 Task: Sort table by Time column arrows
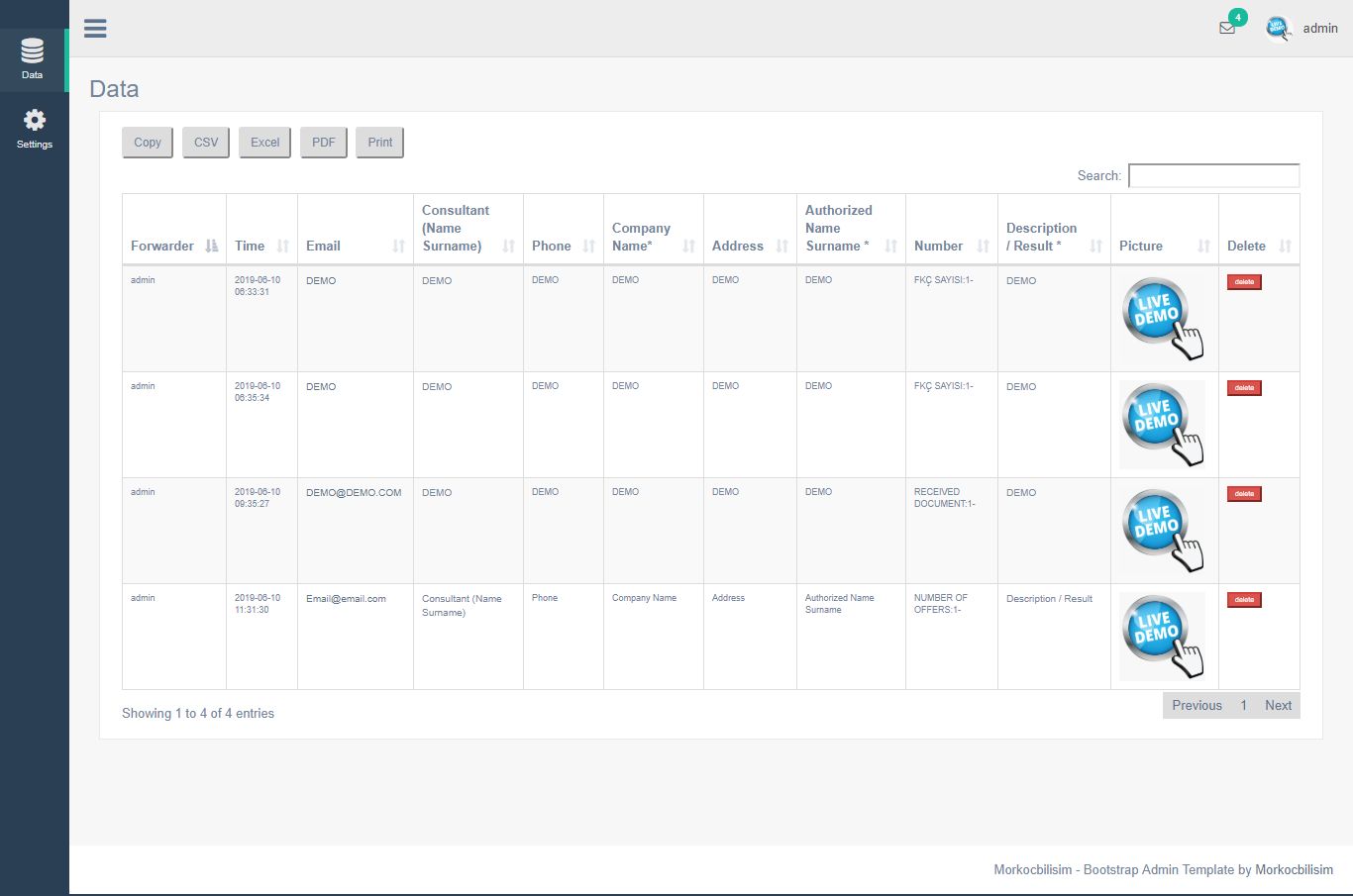[x=283, y=246]
